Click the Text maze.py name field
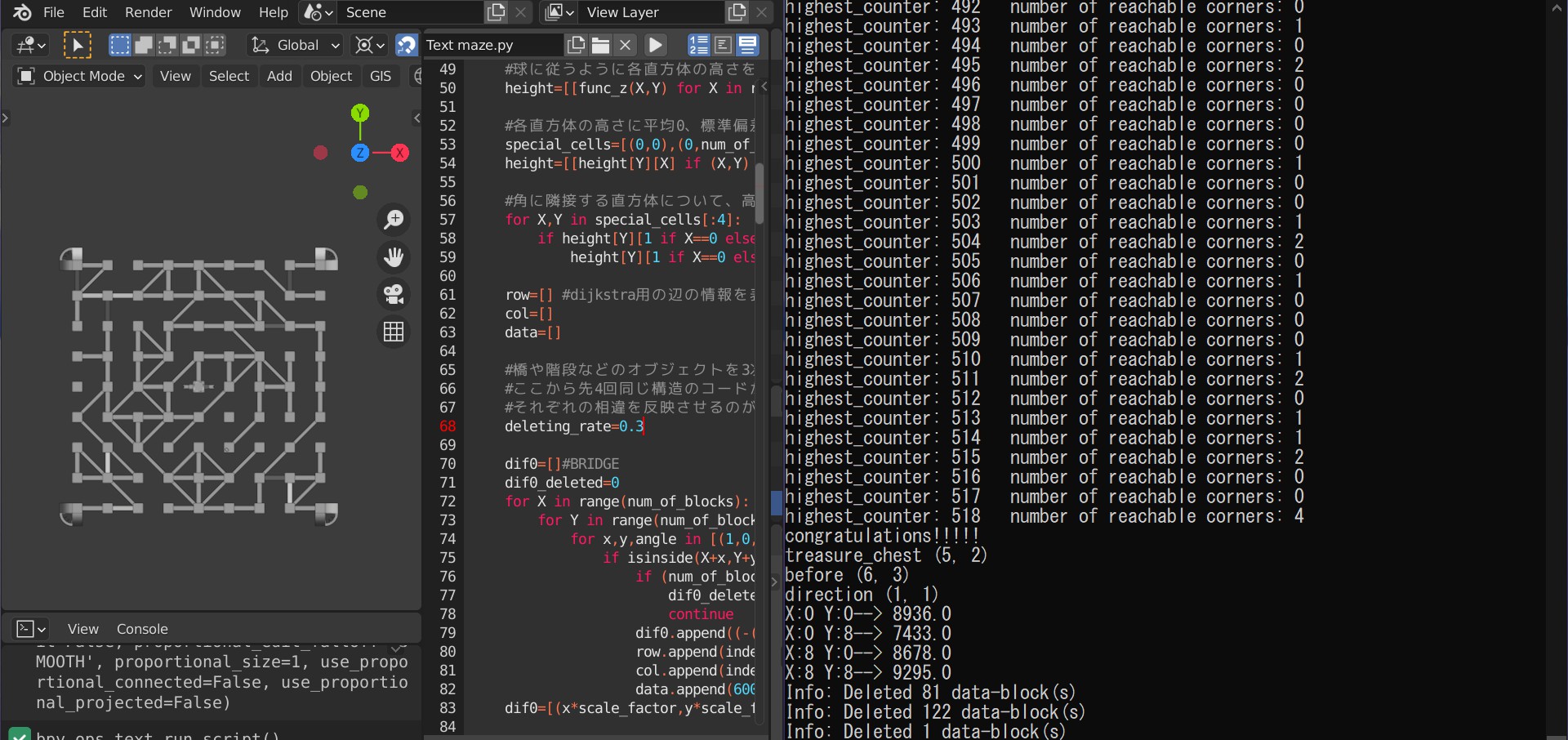This screenshot has width=1568, height=740. click(492, 45)
